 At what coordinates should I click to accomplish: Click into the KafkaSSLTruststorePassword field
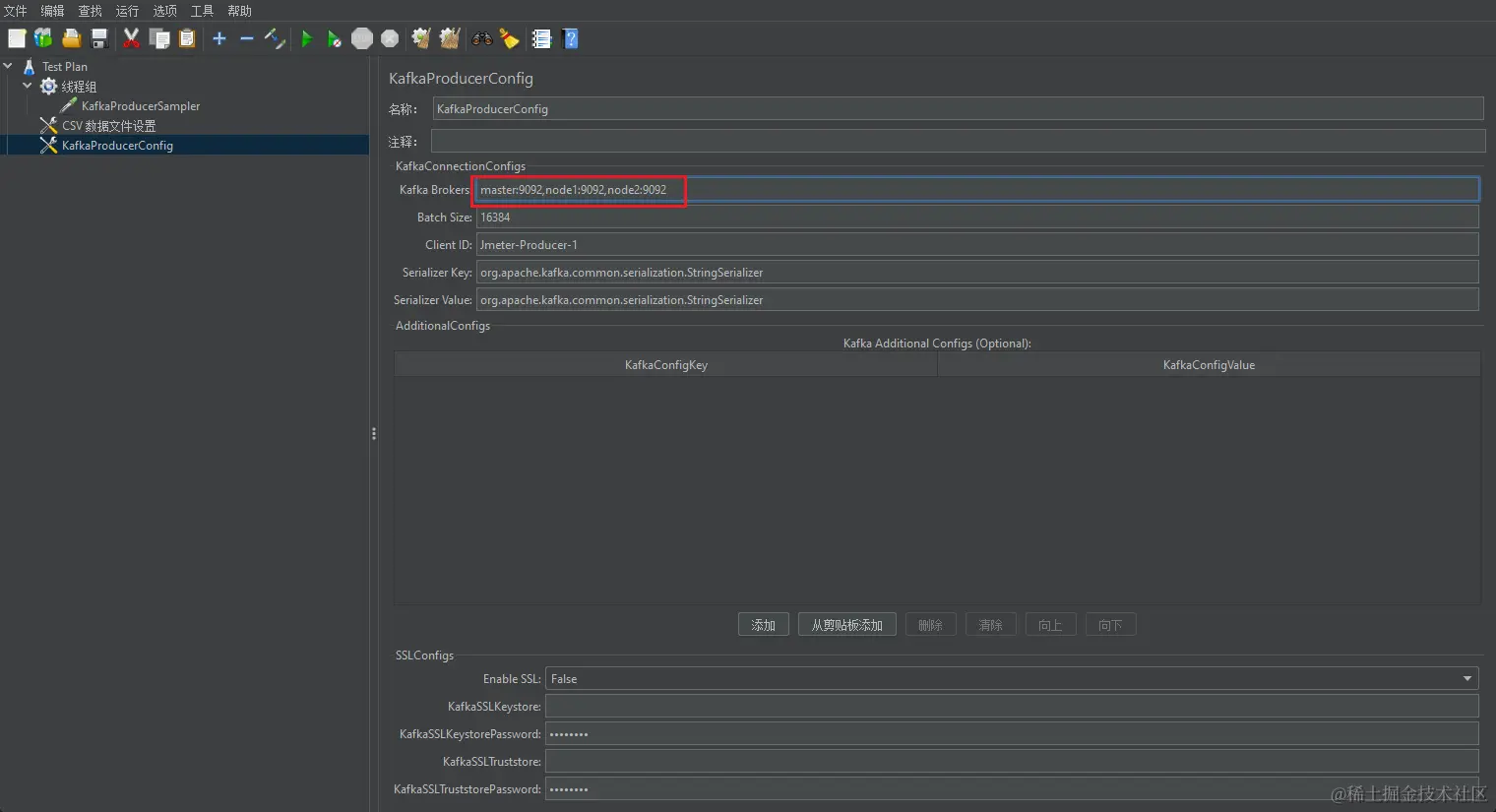coord(1012,788)
